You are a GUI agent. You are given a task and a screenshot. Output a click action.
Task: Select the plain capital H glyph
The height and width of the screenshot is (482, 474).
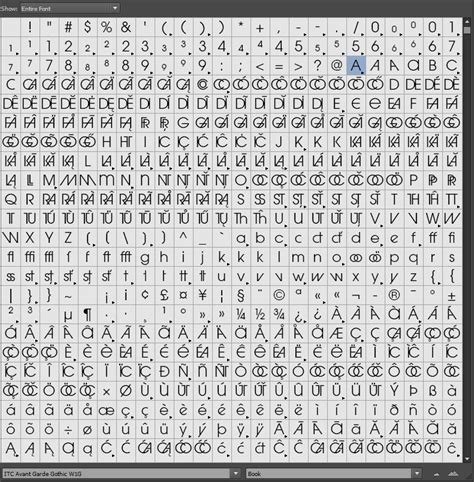tap(107, 142)
